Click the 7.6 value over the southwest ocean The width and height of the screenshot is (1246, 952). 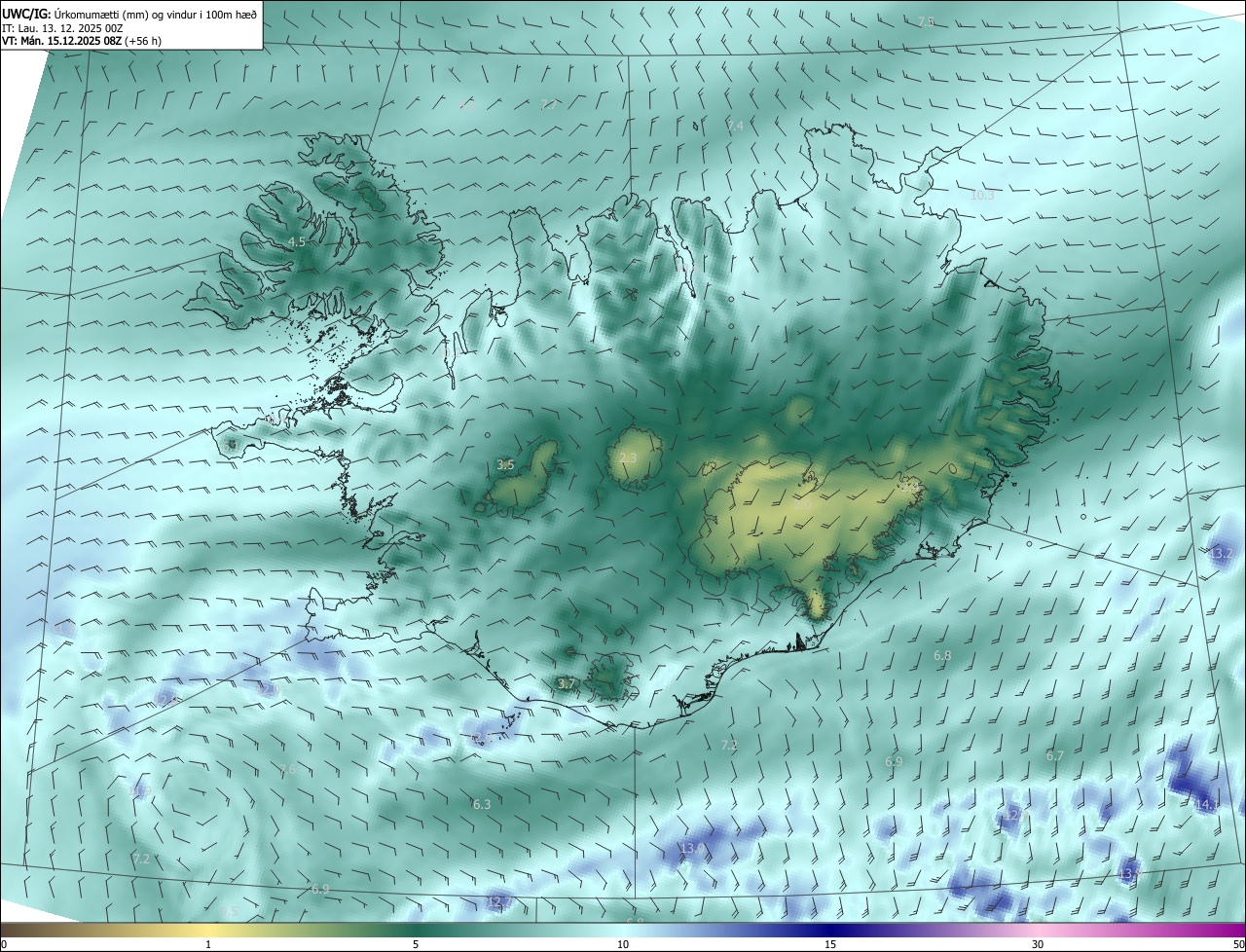tap(287, 770)
